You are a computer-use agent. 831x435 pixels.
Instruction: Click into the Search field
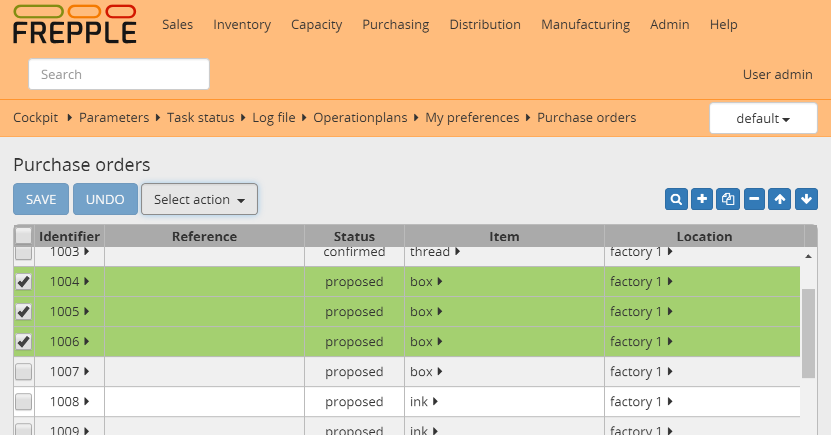pyautogui.click(x=119, y=74)
